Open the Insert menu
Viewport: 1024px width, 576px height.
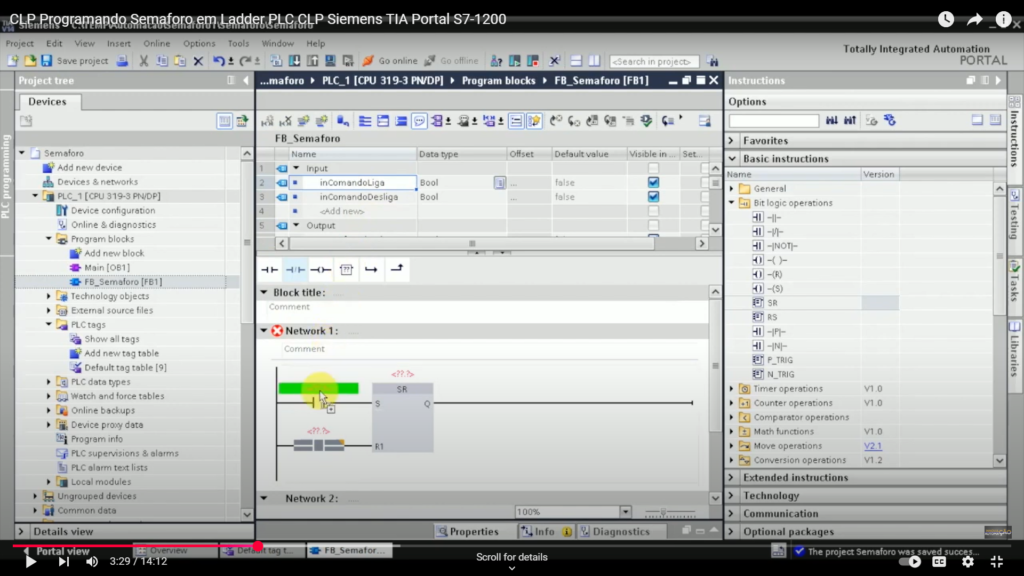tap(119, 43)
